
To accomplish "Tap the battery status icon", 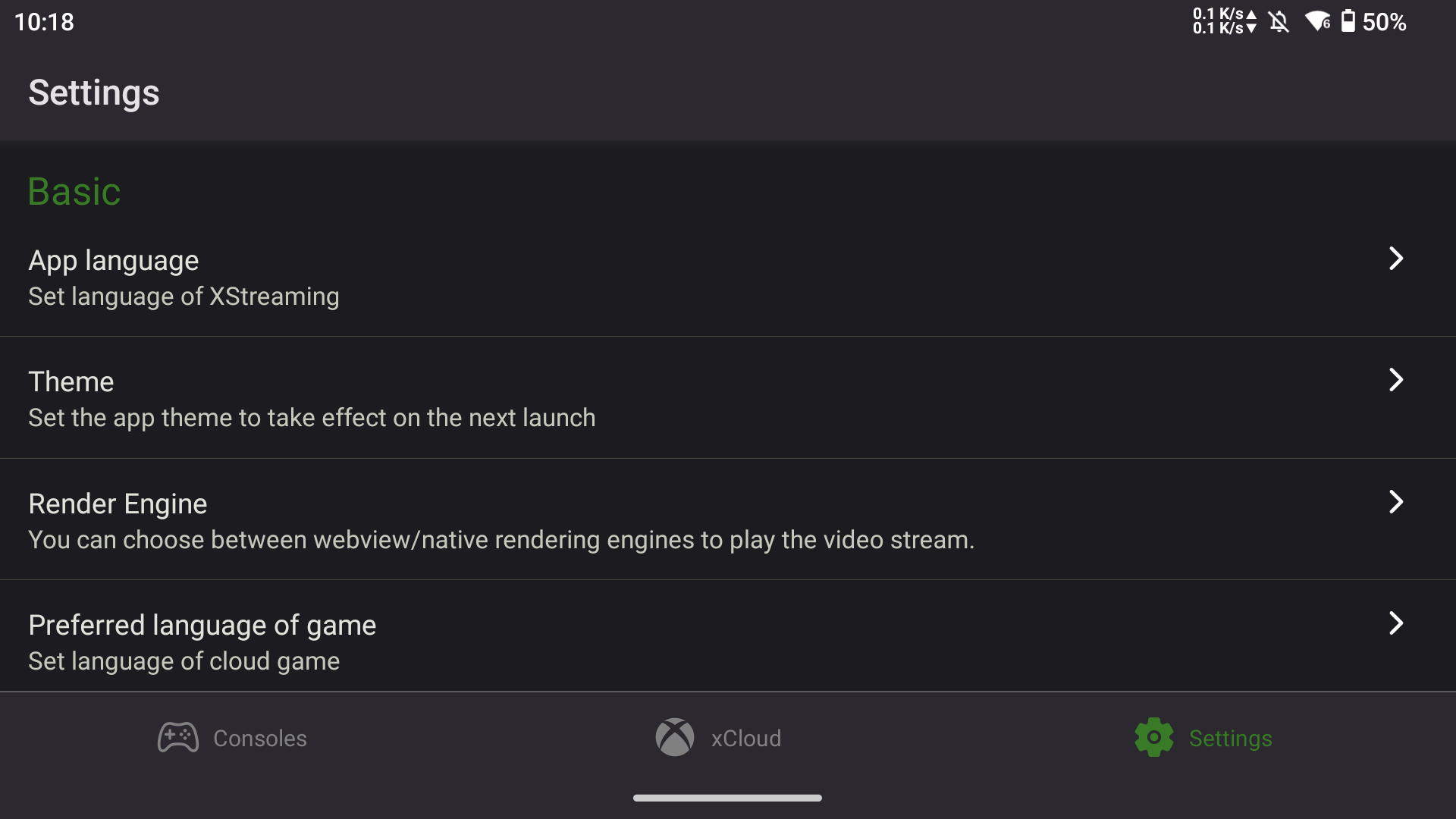I will point(1348,21).
